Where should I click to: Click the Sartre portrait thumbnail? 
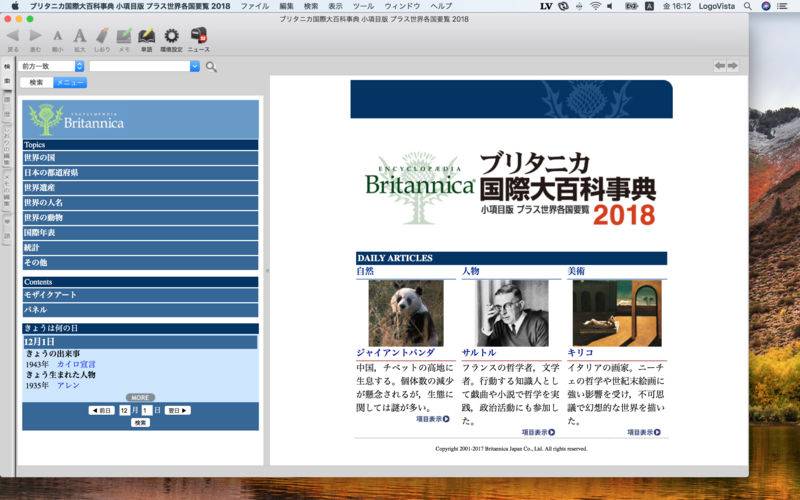click(x=512, y=313)
